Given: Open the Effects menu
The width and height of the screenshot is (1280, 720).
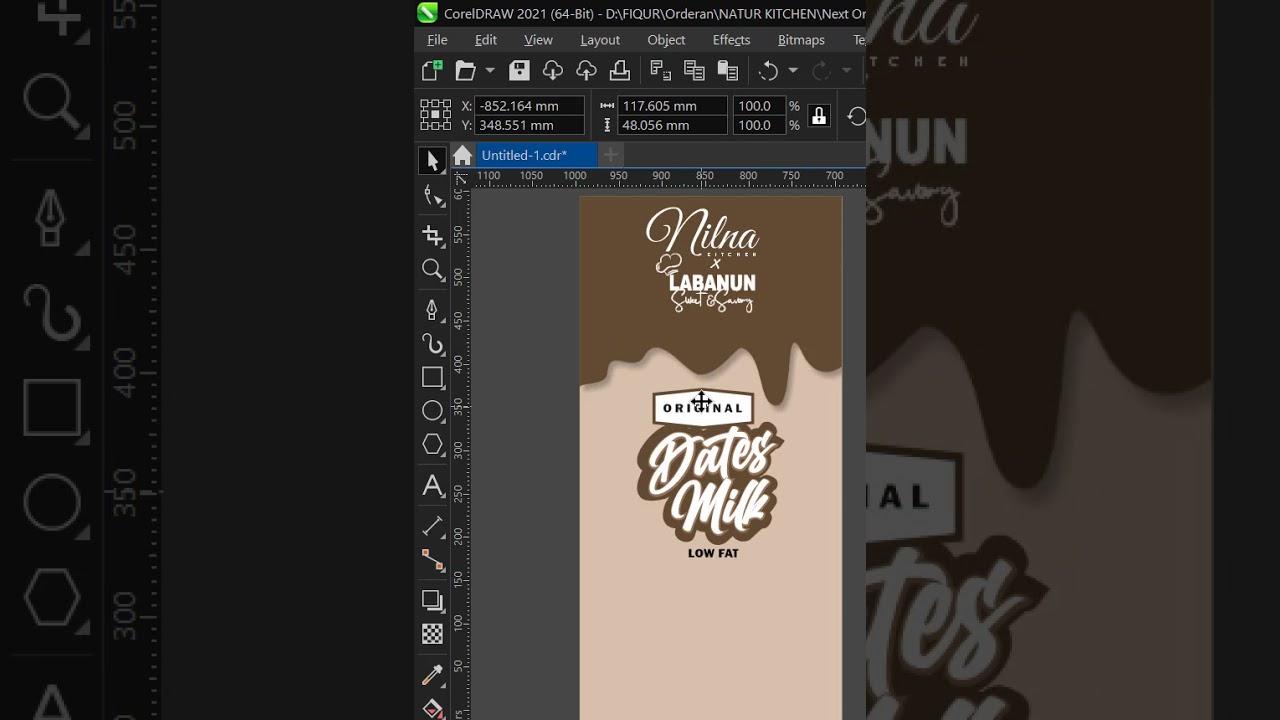Looking at the screenshot, I should pyautogui.click(x=731, y=40).
